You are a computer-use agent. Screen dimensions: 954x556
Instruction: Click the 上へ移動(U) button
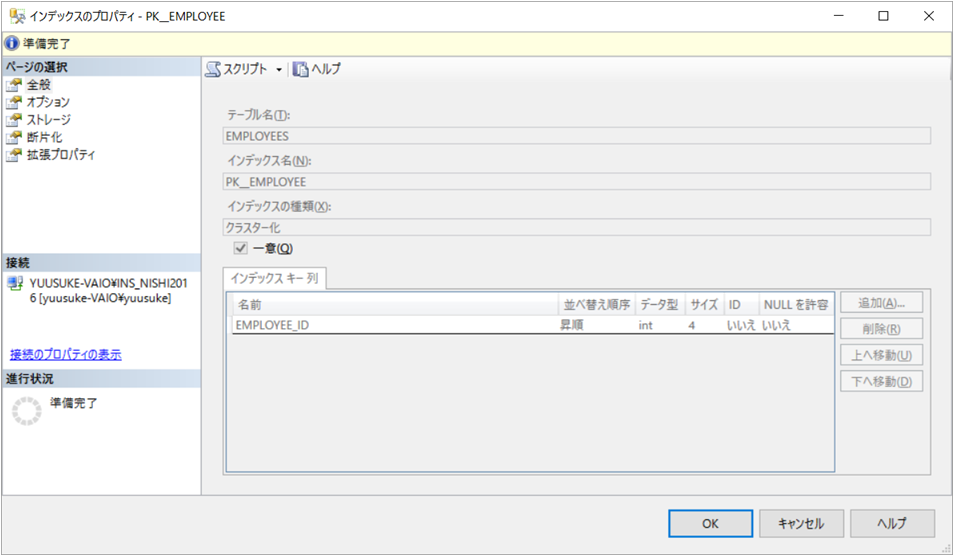[x=882, y=355]
